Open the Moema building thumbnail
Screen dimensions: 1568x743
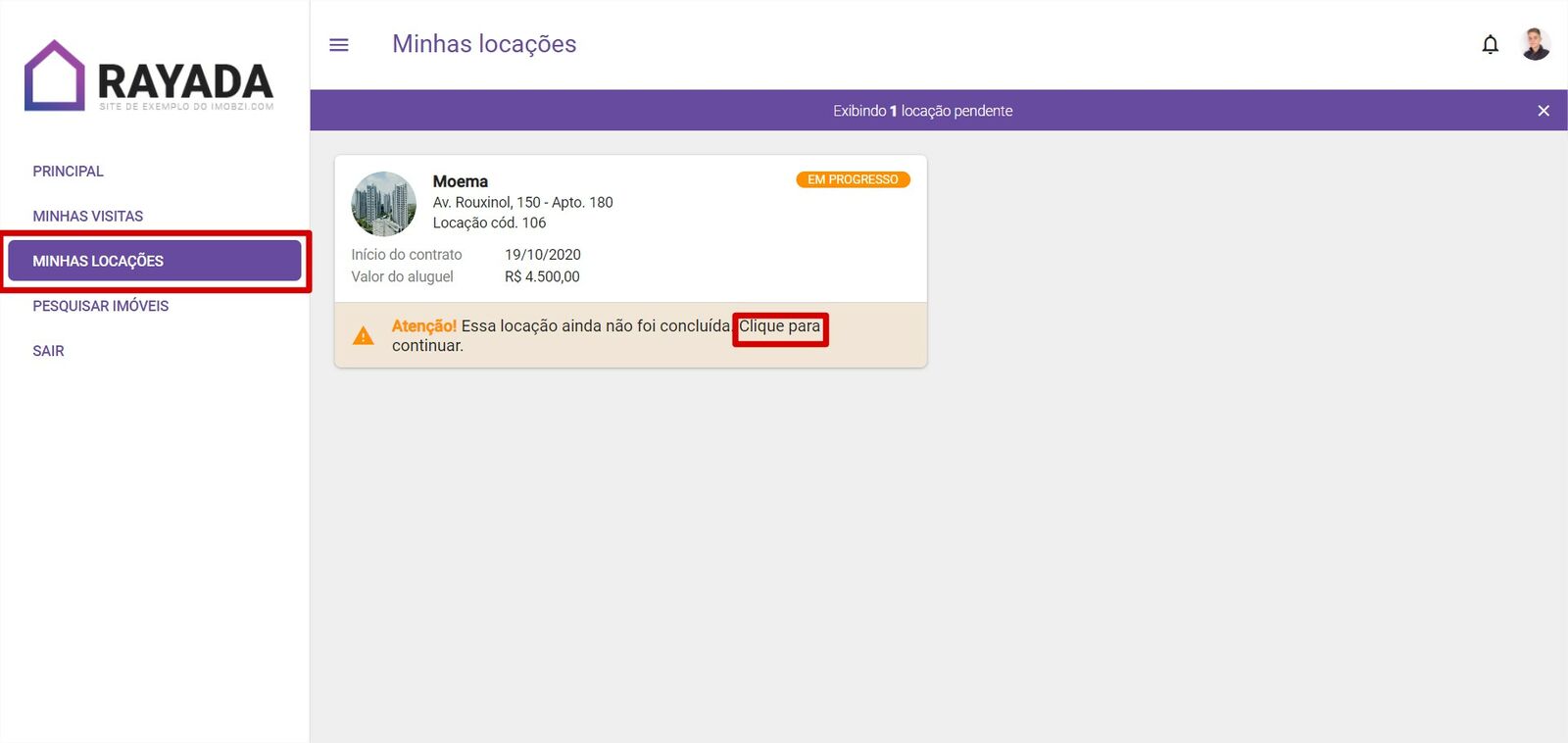tap(383, 204)
